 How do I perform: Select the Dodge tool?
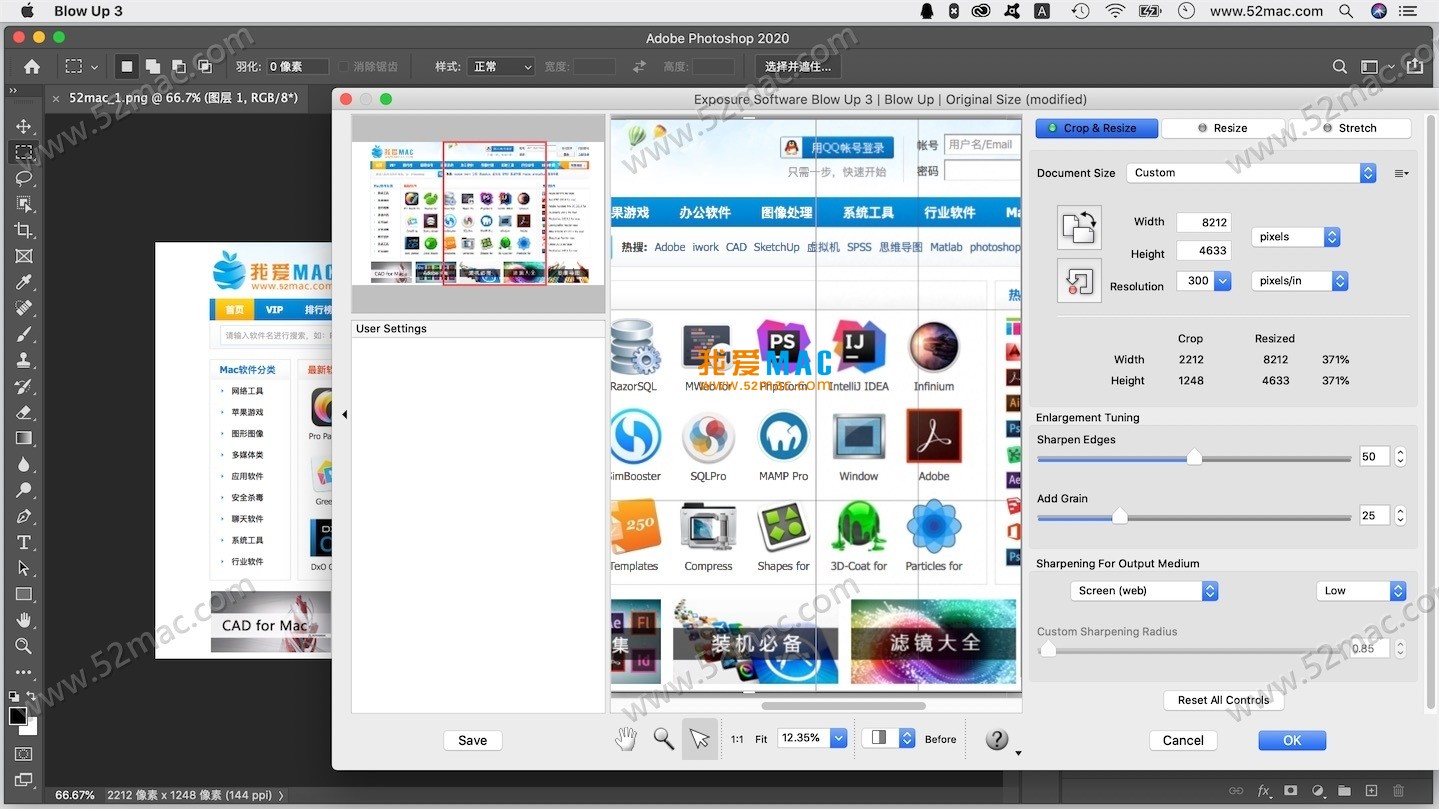pos(23,490)
